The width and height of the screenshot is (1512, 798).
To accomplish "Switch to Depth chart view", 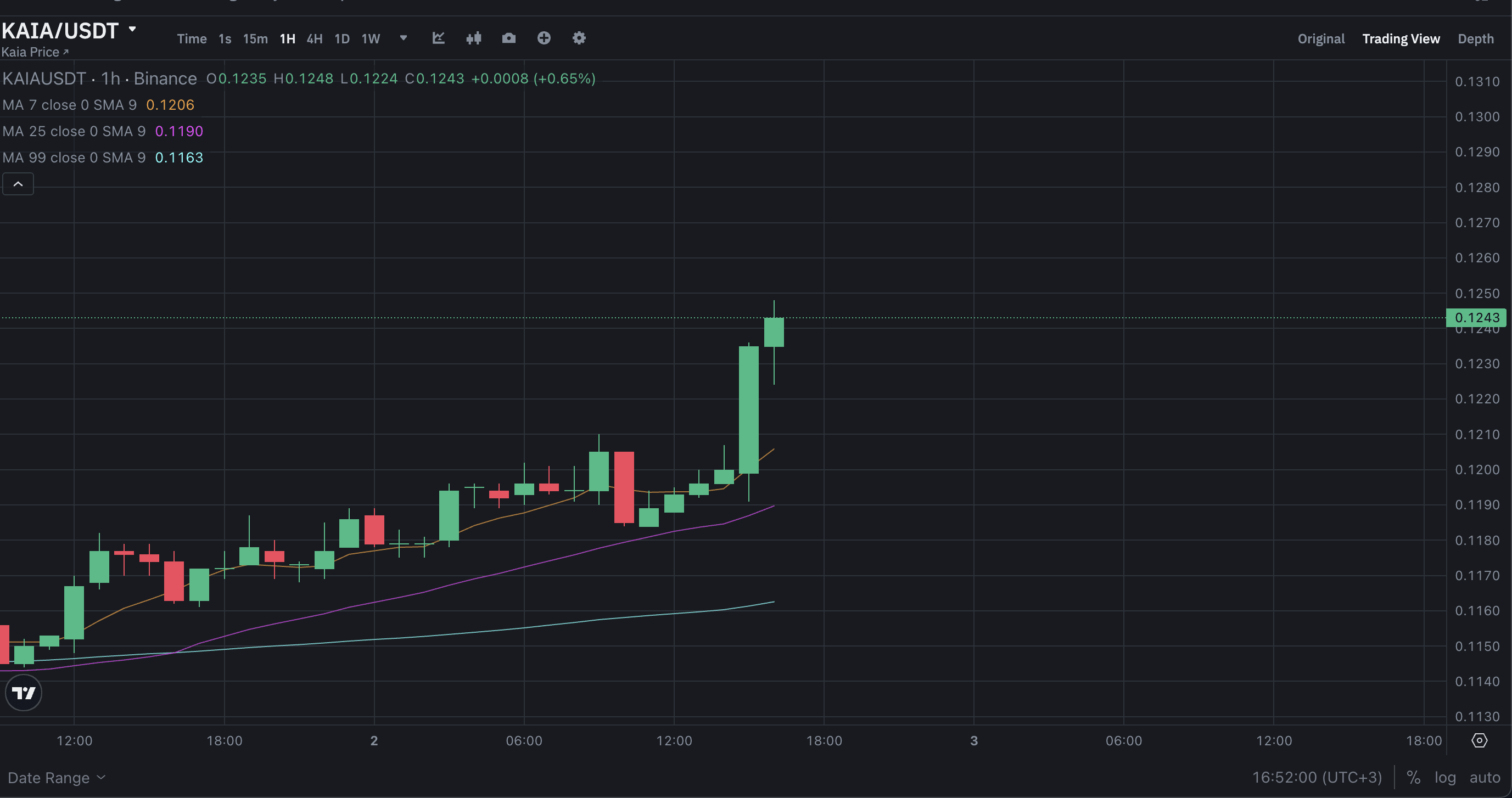I will click(x=1476, y=39).
